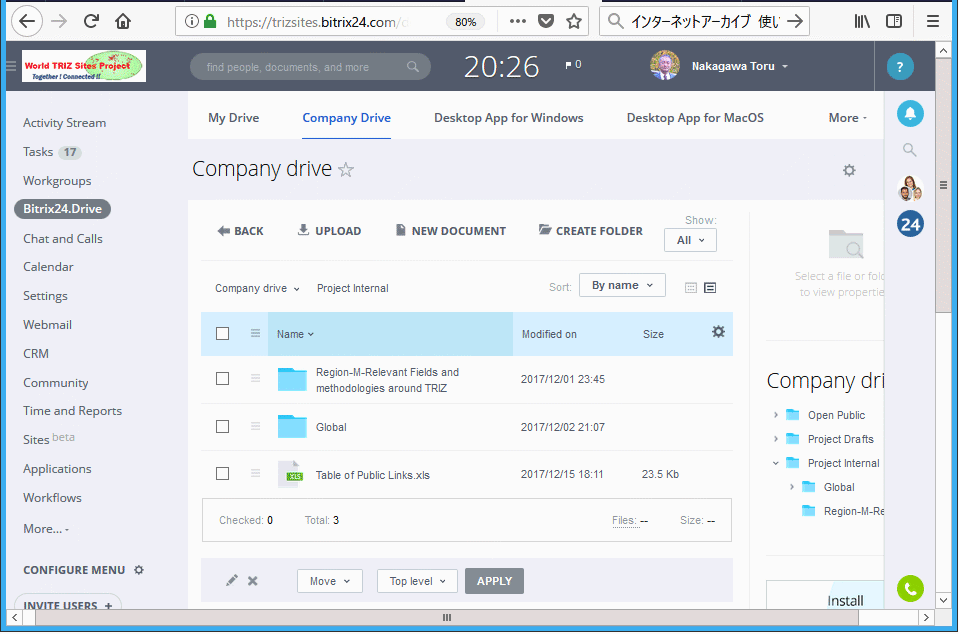Switch to the My Drive tab
Image resolution: width=959 pixels, height=634 pixels.
(234, 118)
